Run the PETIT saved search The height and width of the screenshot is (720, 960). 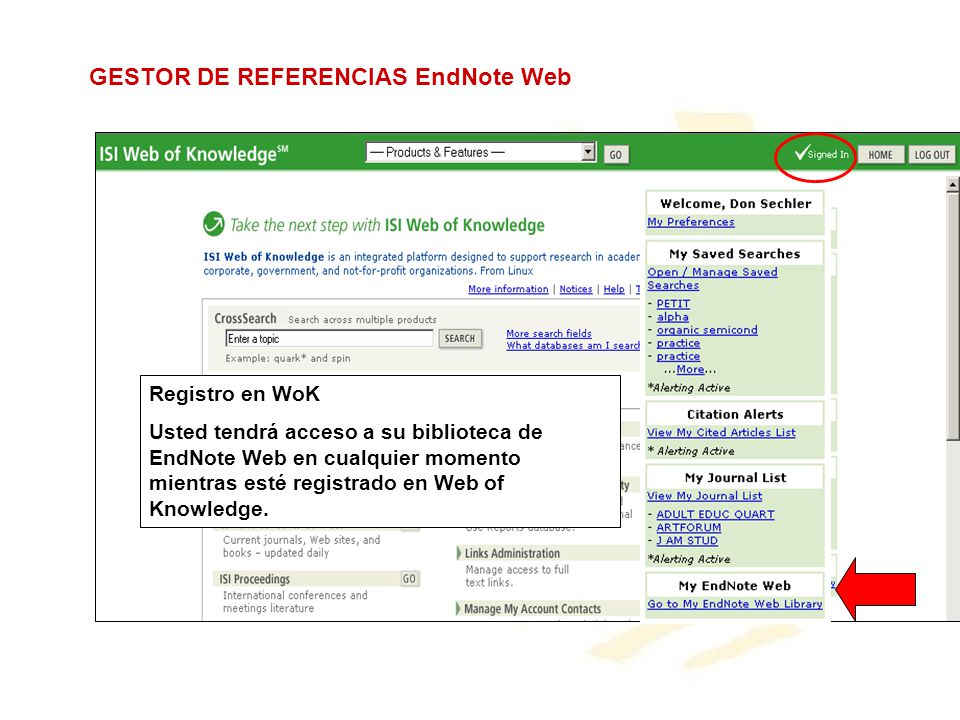[673, 304]
